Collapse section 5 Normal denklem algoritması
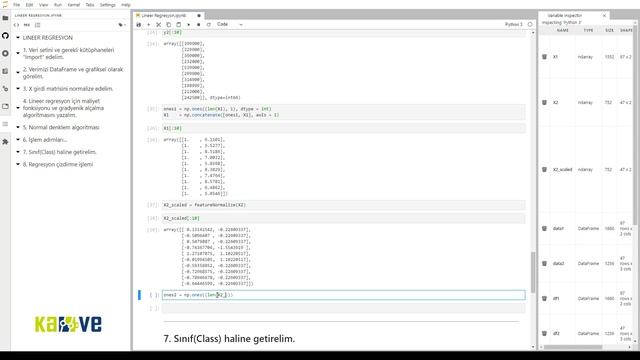640x360 pixels. coord(18,127)
